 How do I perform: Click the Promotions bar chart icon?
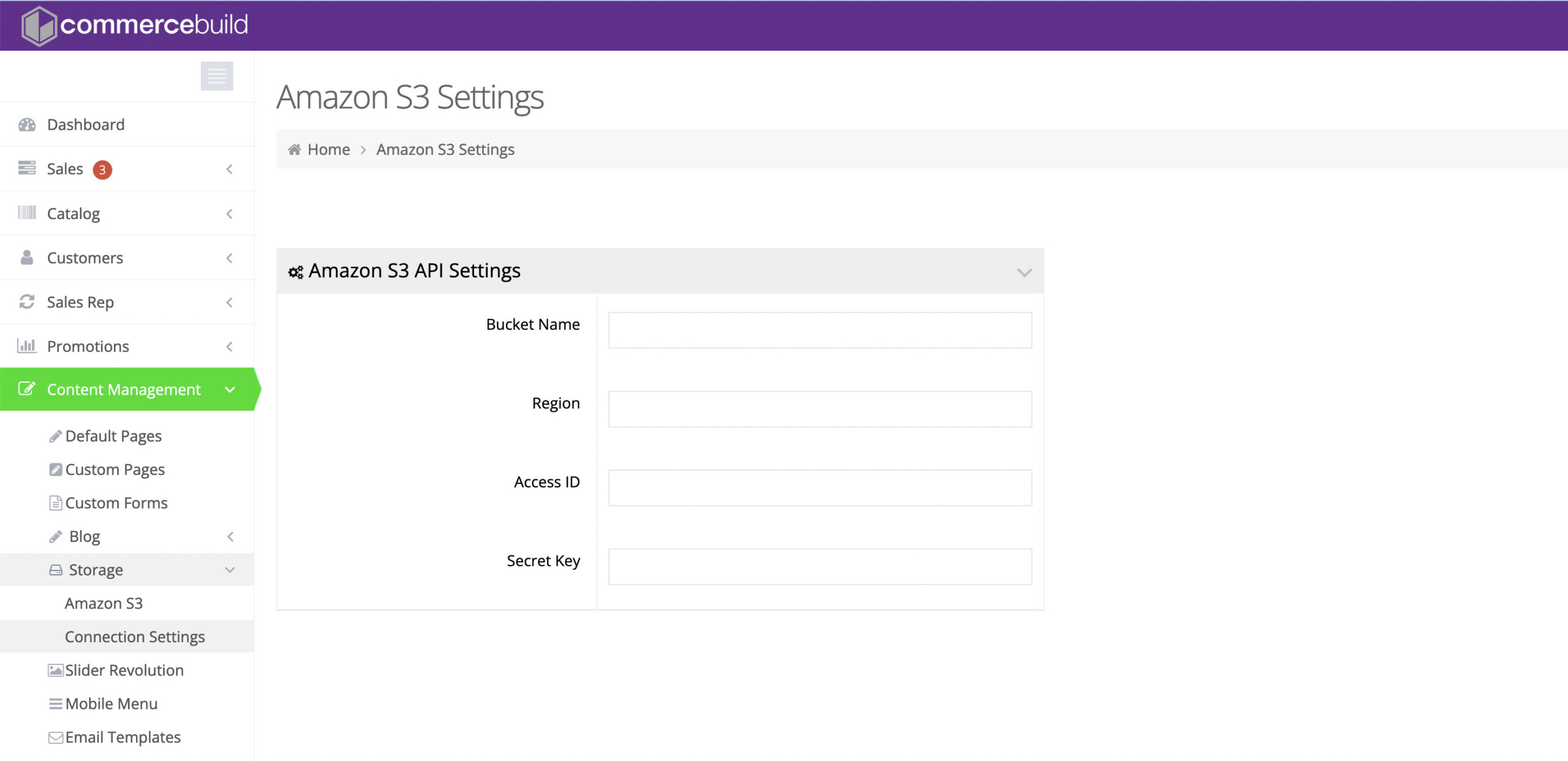tap(27, 345)
